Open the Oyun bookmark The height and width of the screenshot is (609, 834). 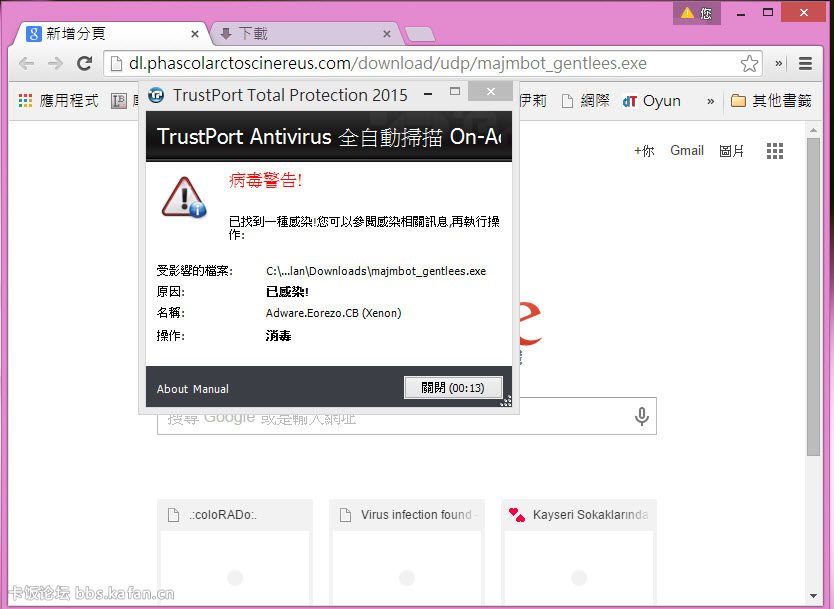click(652, 101)
